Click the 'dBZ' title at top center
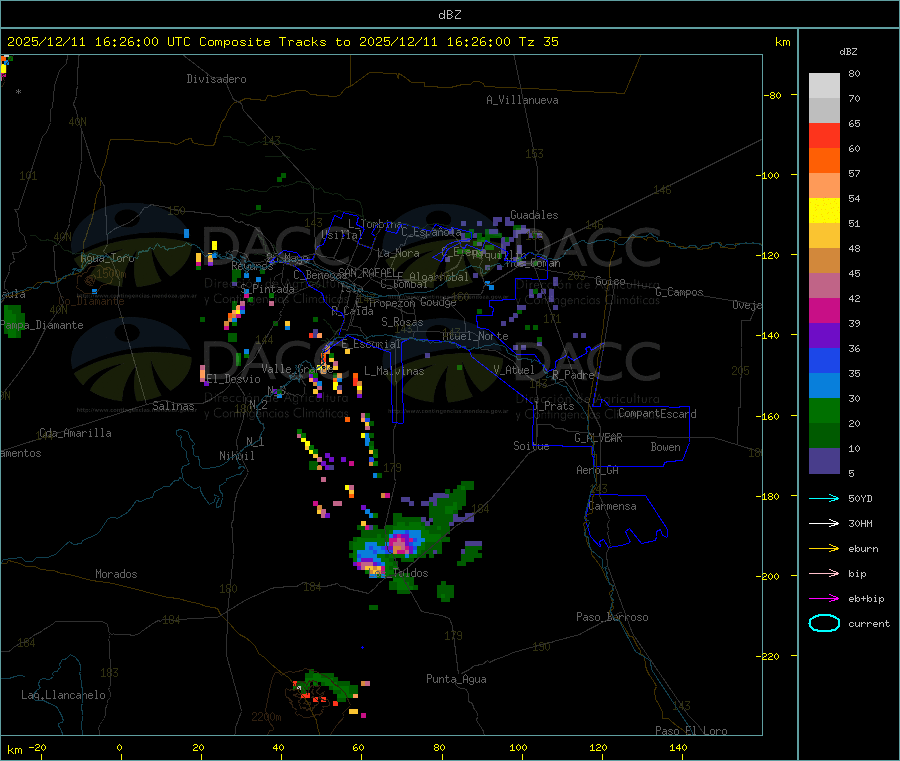 (449, 15)
